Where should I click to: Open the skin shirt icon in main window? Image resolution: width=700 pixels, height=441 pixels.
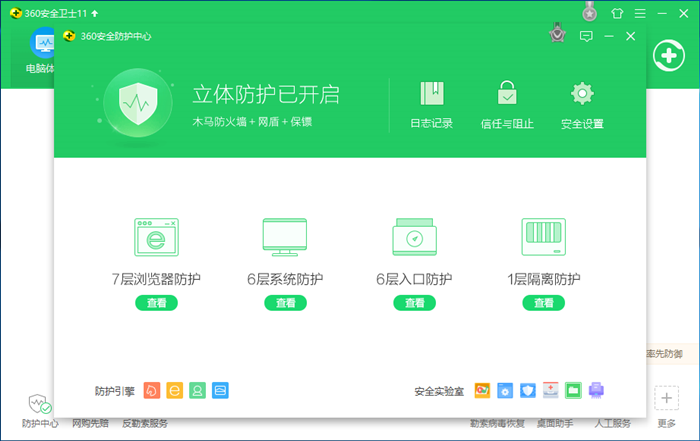[617, 13]
